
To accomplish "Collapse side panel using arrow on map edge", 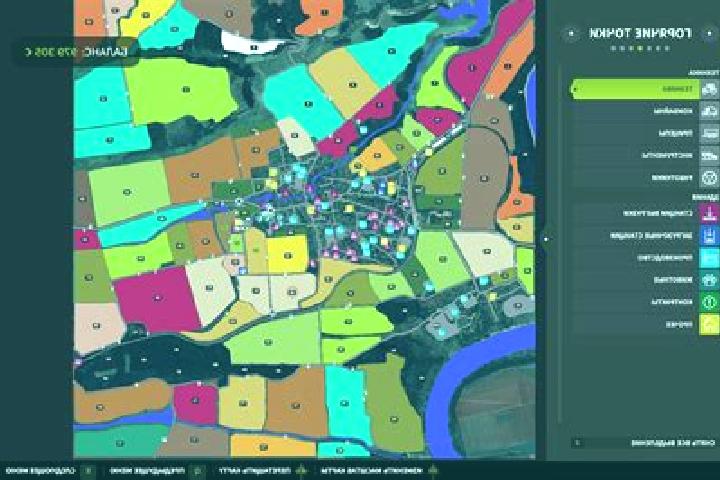I will 546,239.
